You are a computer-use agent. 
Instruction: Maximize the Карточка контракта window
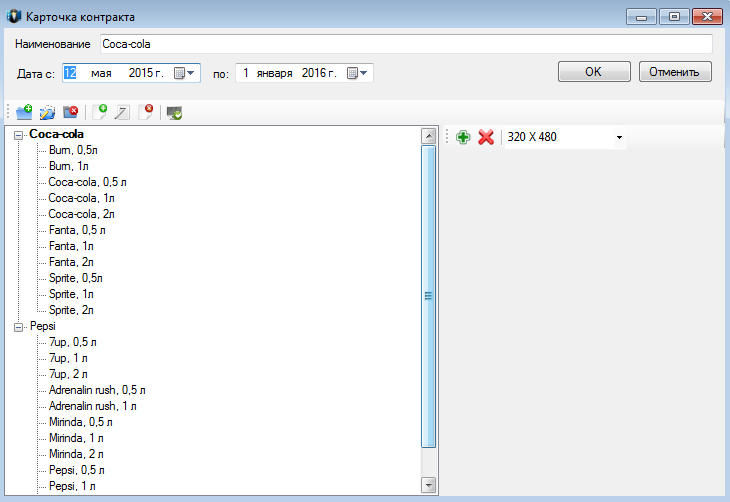(674, 17)
